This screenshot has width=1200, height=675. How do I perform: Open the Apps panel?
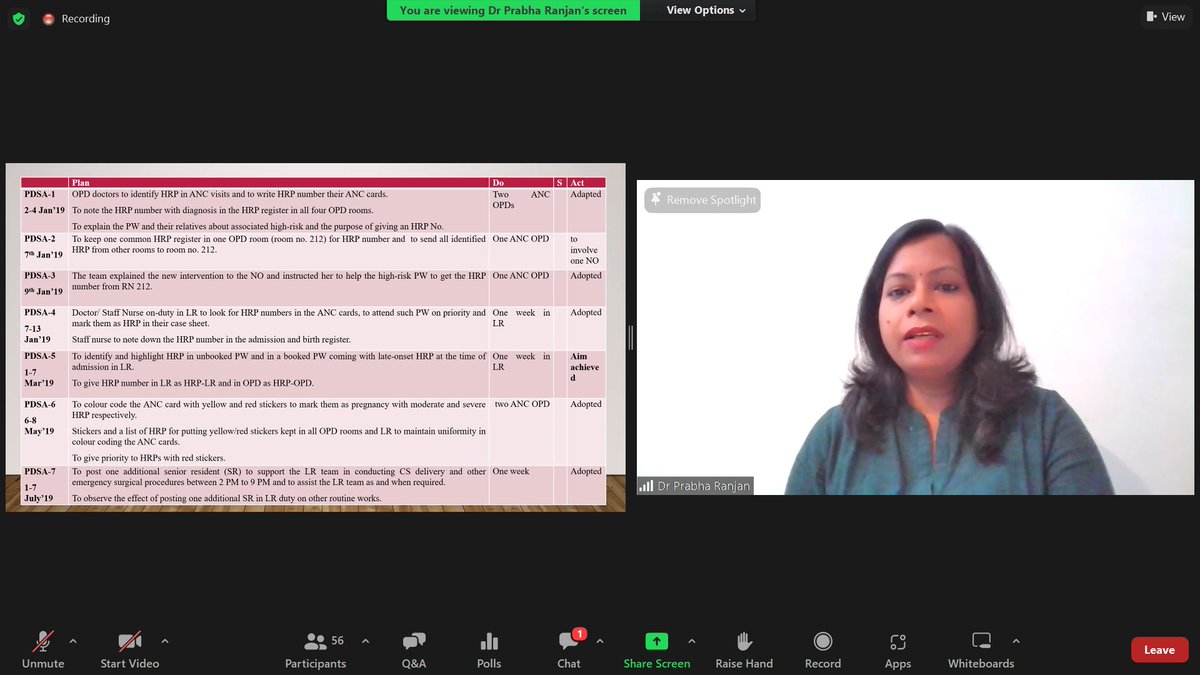coord(898,649)
